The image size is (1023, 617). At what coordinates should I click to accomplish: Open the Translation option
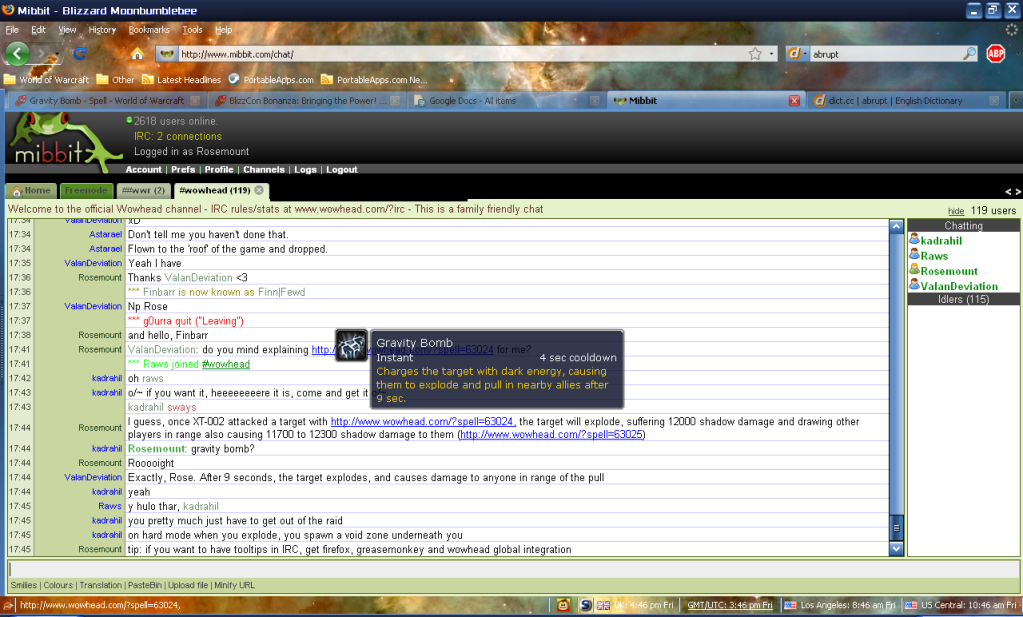coord(100,585)
